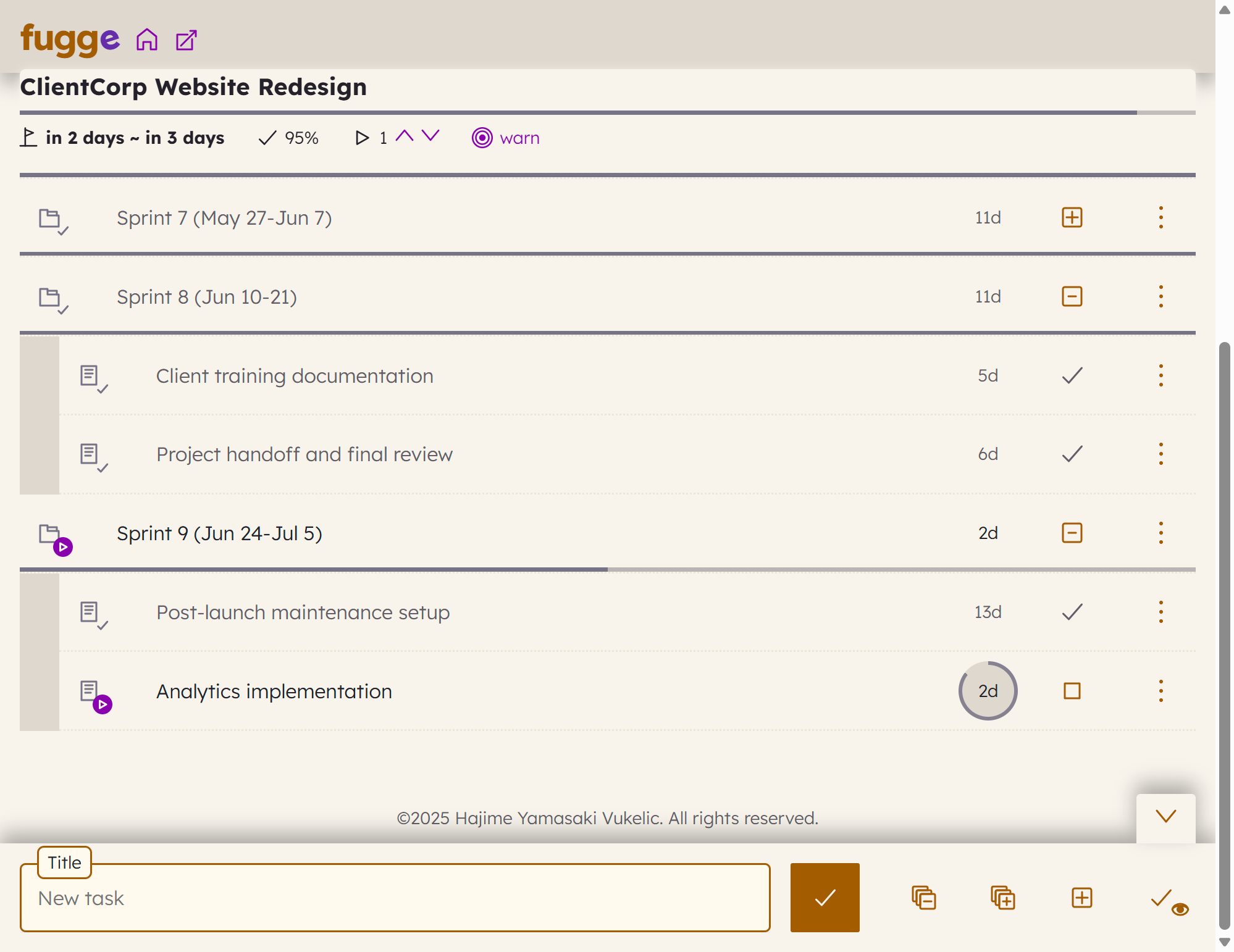Click the duplicate-with-minus icon in bottom toolbar
The width and height of the screenshot is (1234, 952).
pos(923,898)
